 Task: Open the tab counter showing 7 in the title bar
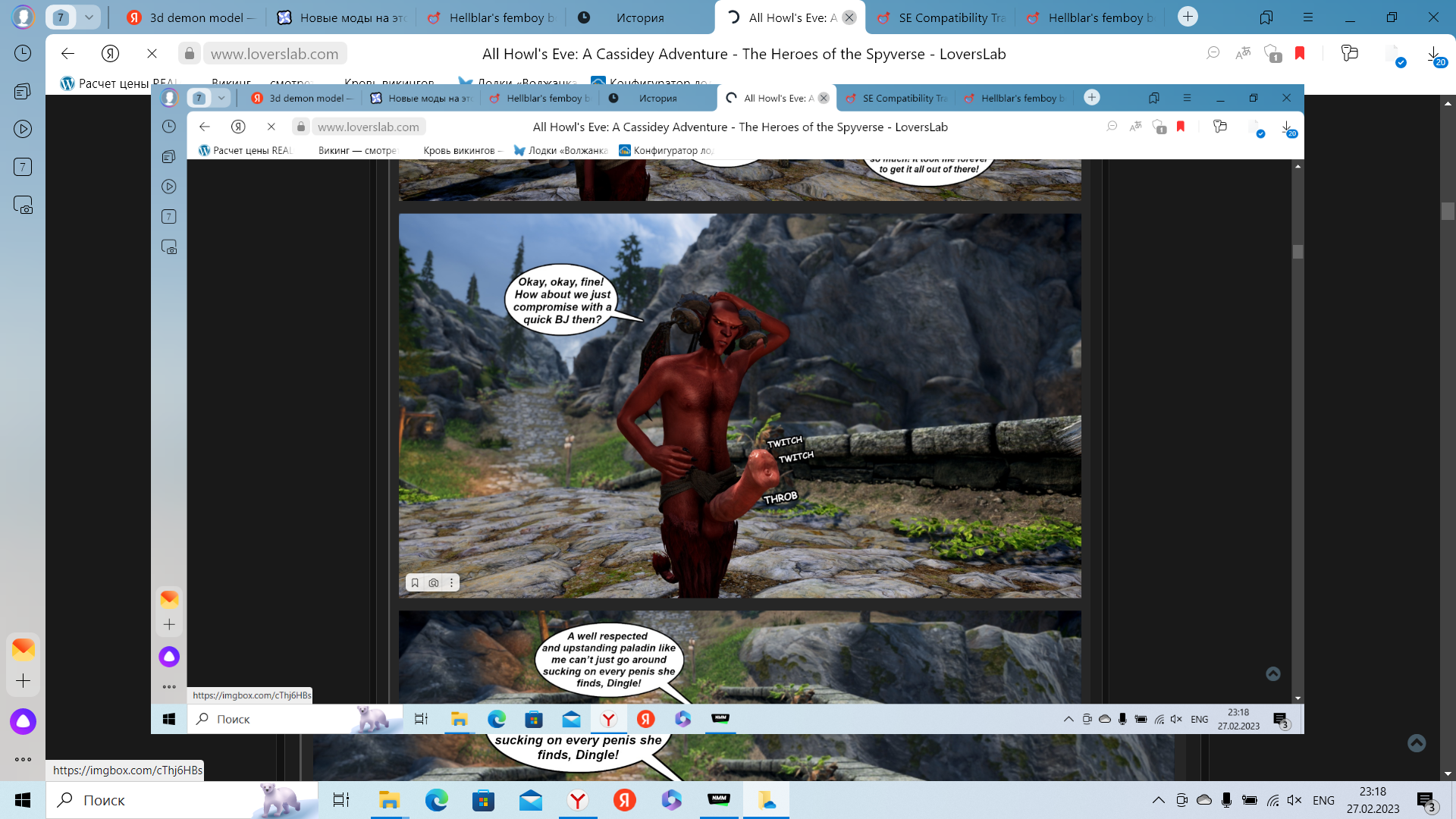point(61,17)
